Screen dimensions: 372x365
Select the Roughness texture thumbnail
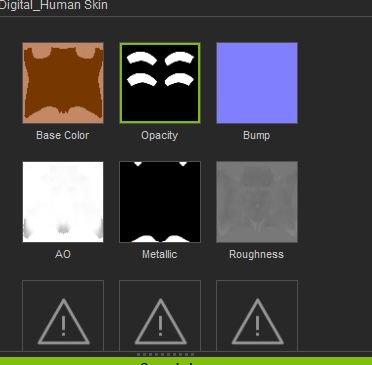(257, 202)
